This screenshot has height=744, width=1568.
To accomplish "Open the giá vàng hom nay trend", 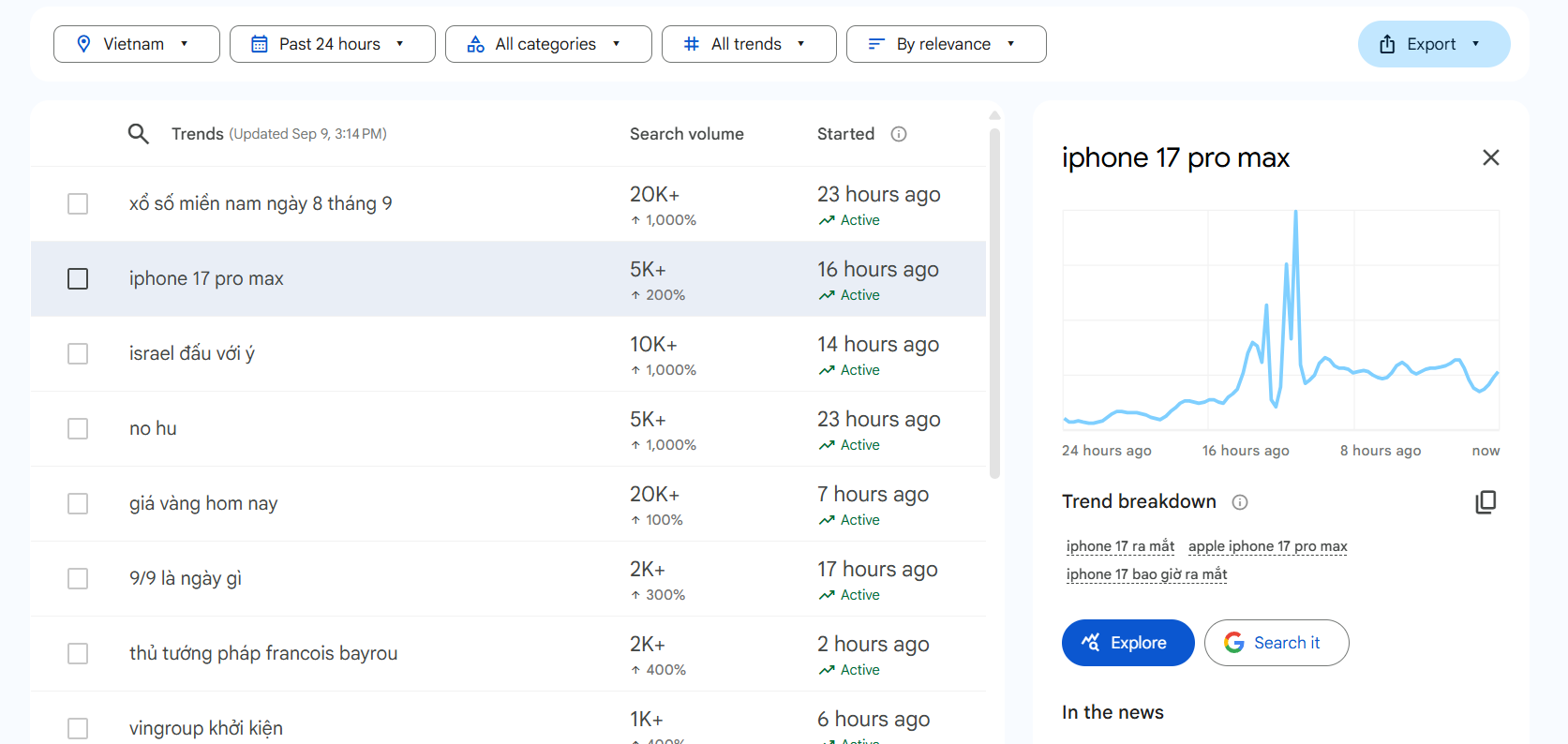I will 203,503.
